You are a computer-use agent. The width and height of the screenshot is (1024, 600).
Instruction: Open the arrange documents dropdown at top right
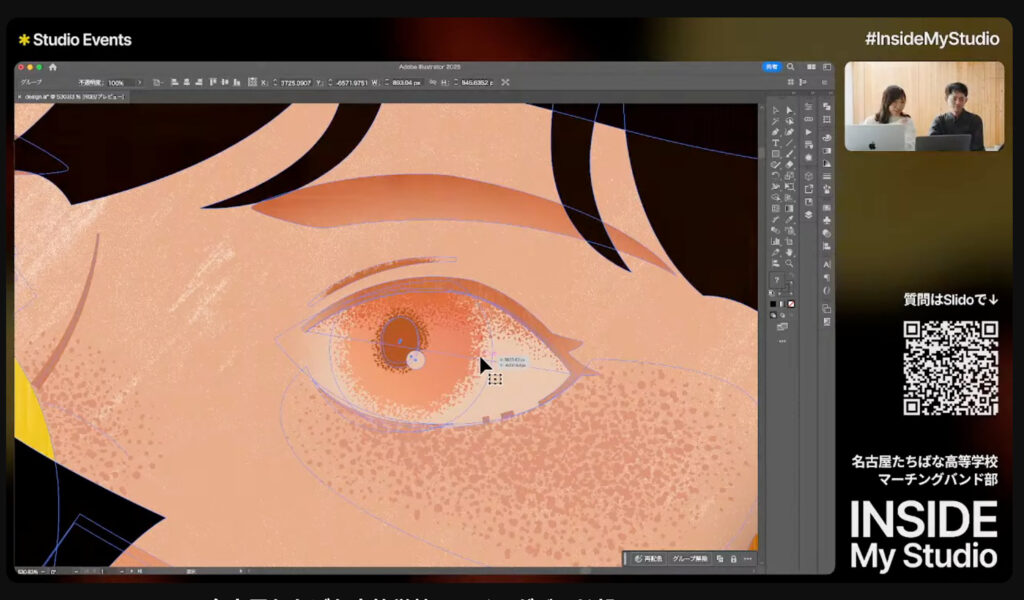pyautogui.click(x=810, y=68)
